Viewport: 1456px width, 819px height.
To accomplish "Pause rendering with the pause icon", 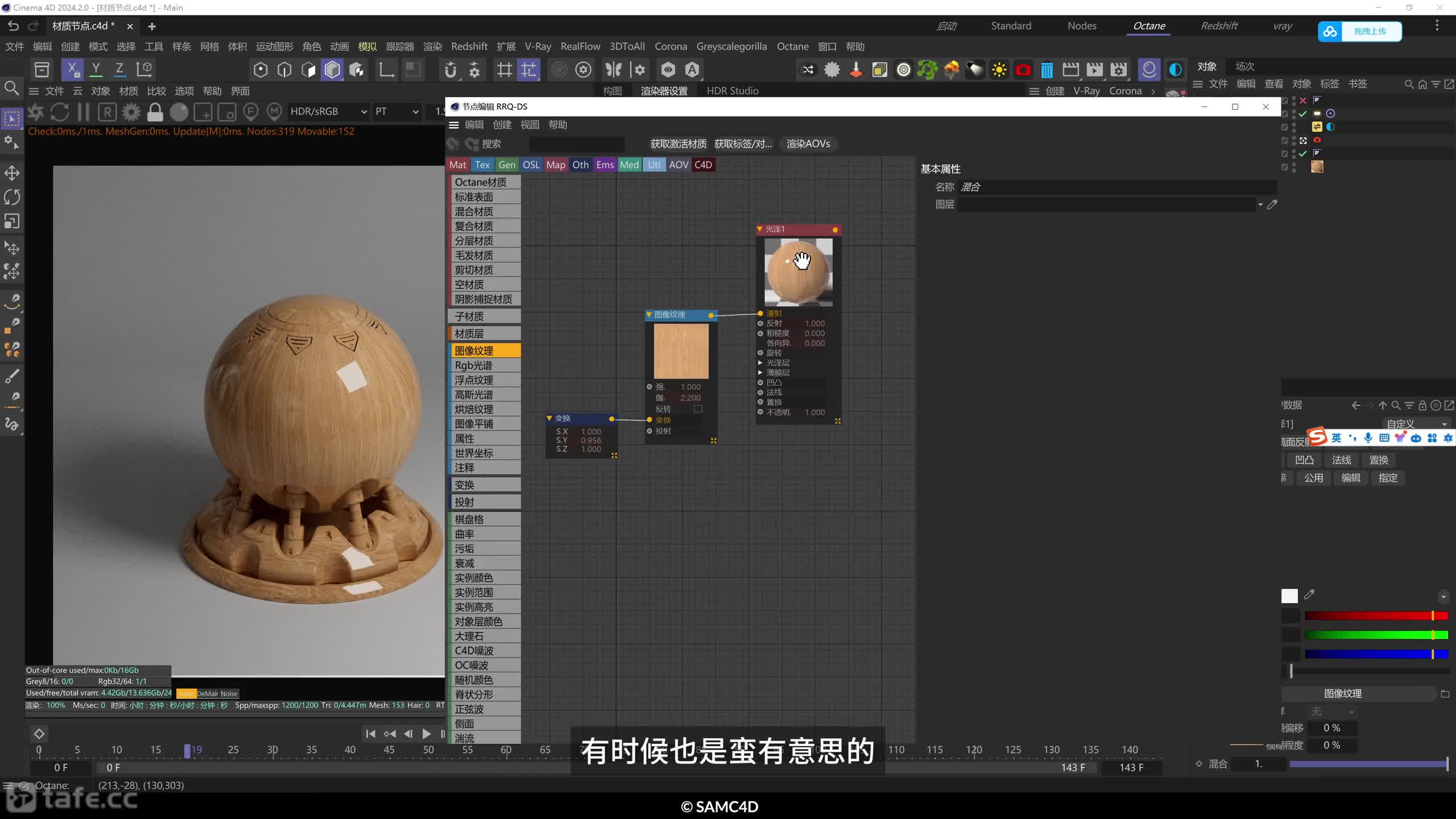I will 84,112.
